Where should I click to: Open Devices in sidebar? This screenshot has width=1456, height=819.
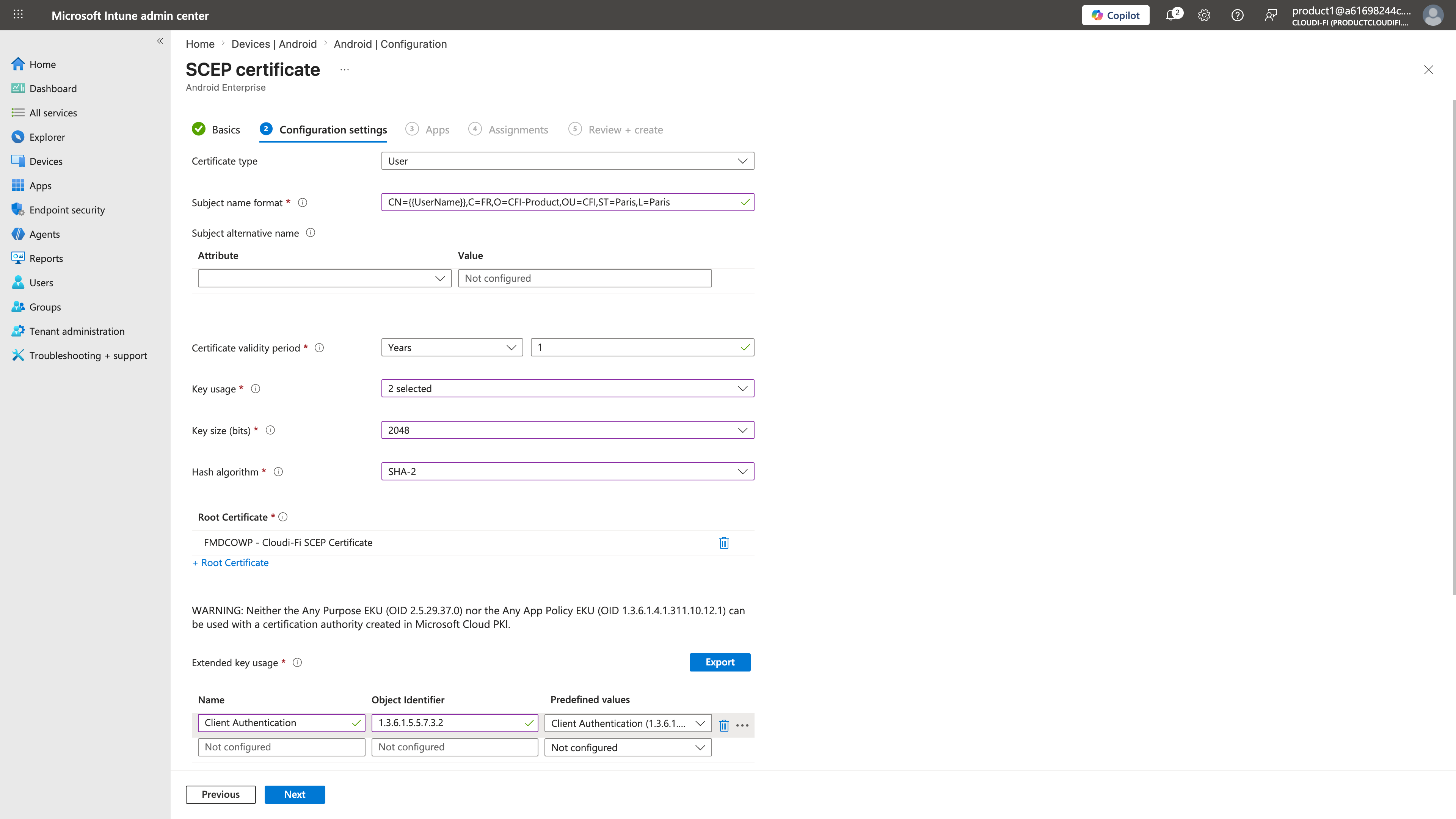37,161
